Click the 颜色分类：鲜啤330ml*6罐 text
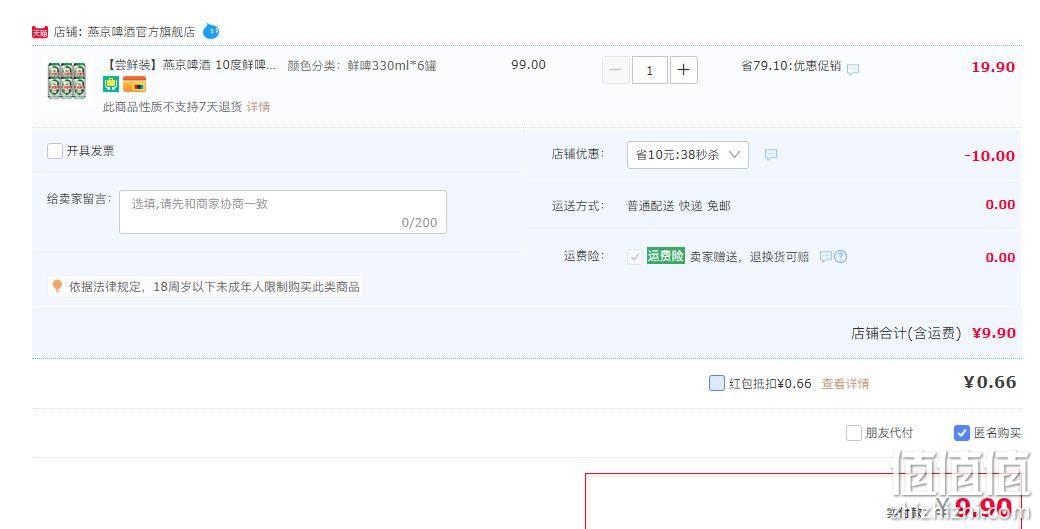The width and height of the screenshot is (1040, 529). 362,66
